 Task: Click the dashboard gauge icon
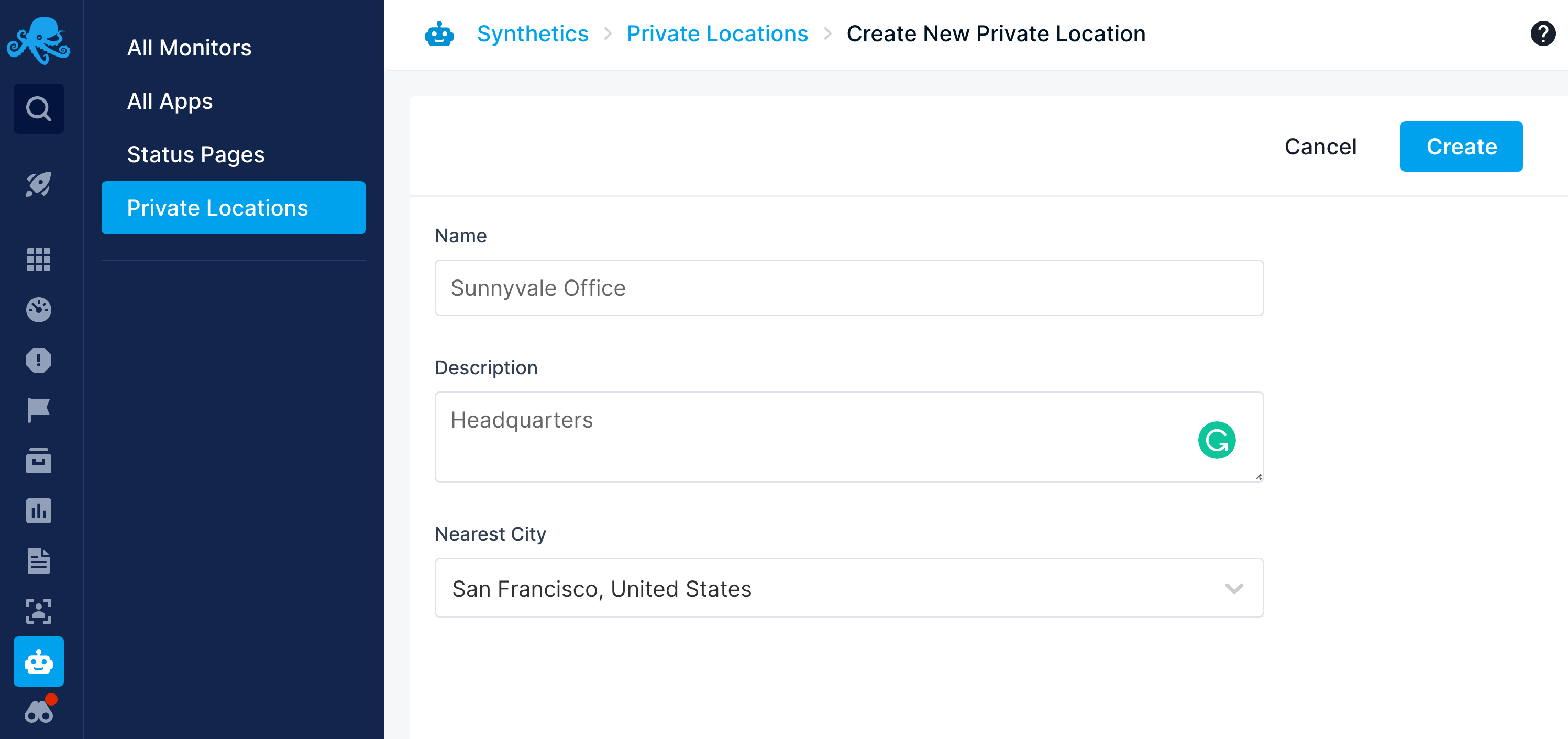(38, 310)
